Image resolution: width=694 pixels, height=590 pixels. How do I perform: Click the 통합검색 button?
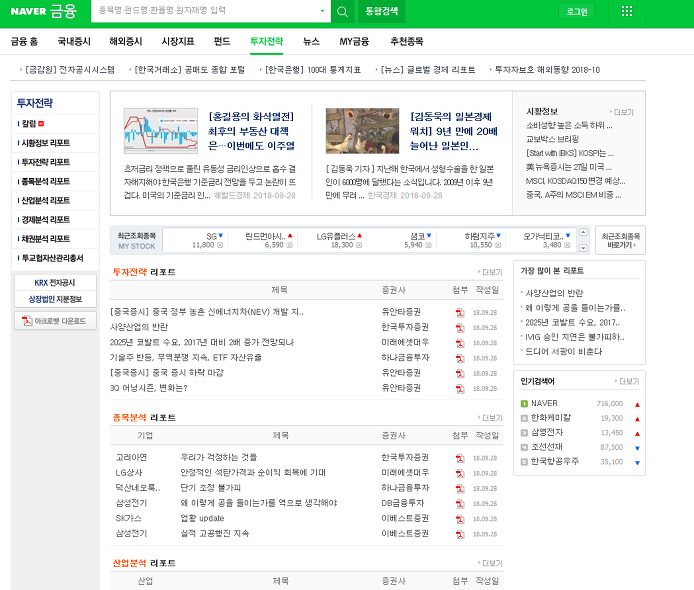click(382, 11)
